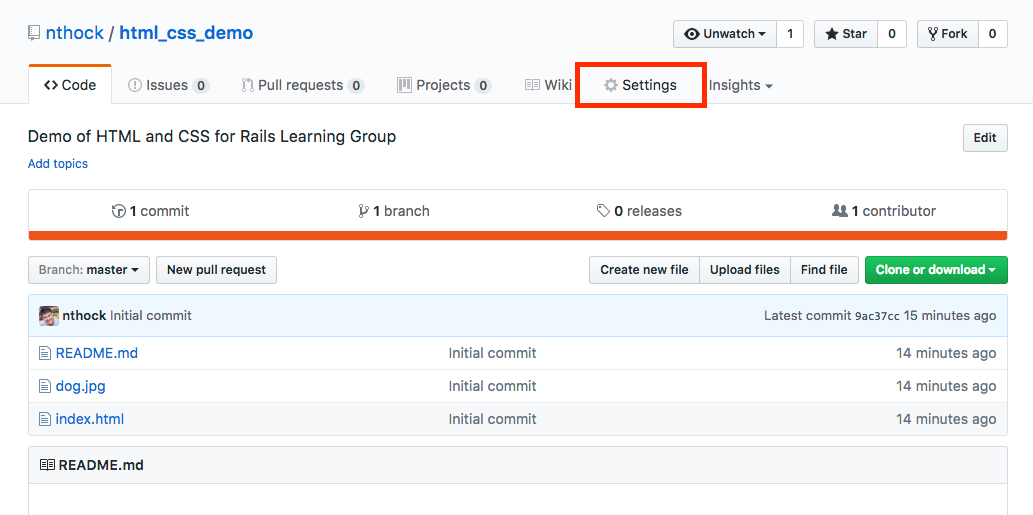1033x515 pixels.
Task: Click the README.md file icon in list
Action: 44,353
